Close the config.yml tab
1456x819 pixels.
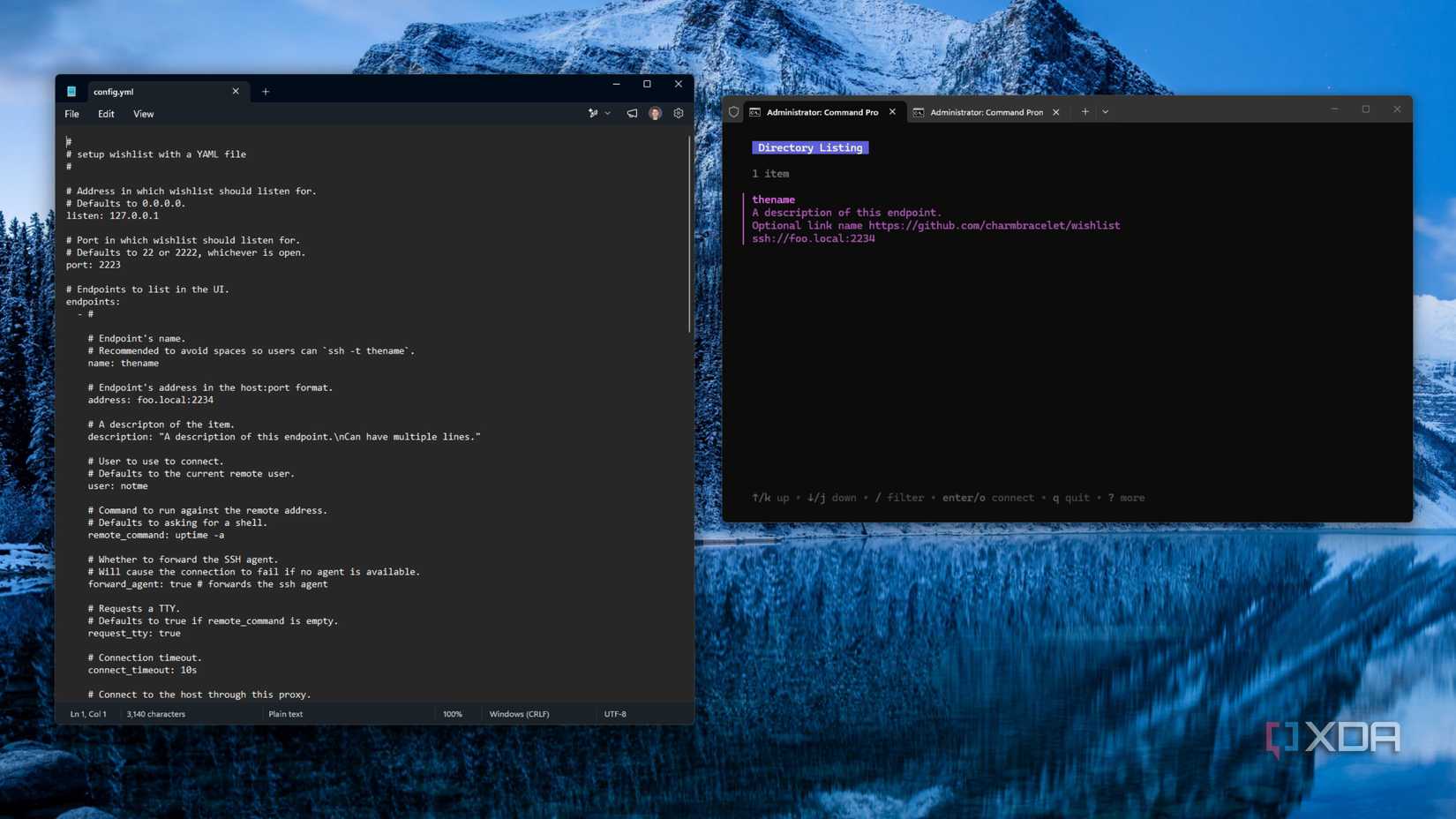click(x=236, y=91)
